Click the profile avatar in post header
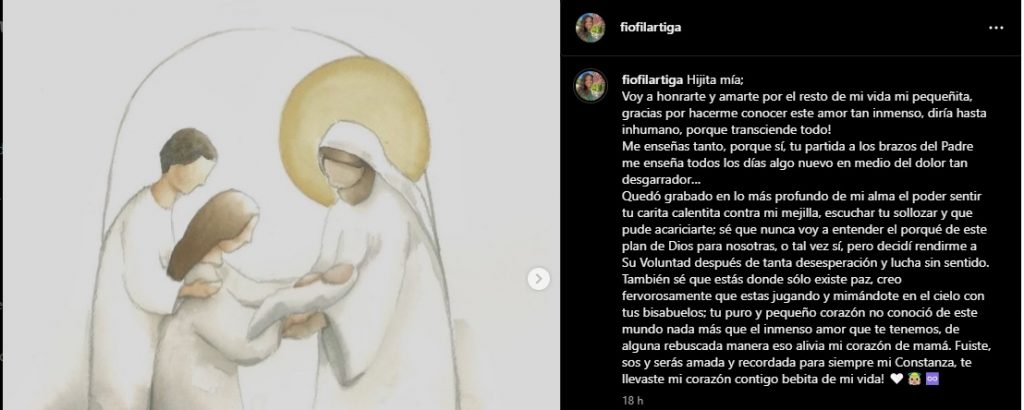This screenshot has width=1024, height=410. 590,27
